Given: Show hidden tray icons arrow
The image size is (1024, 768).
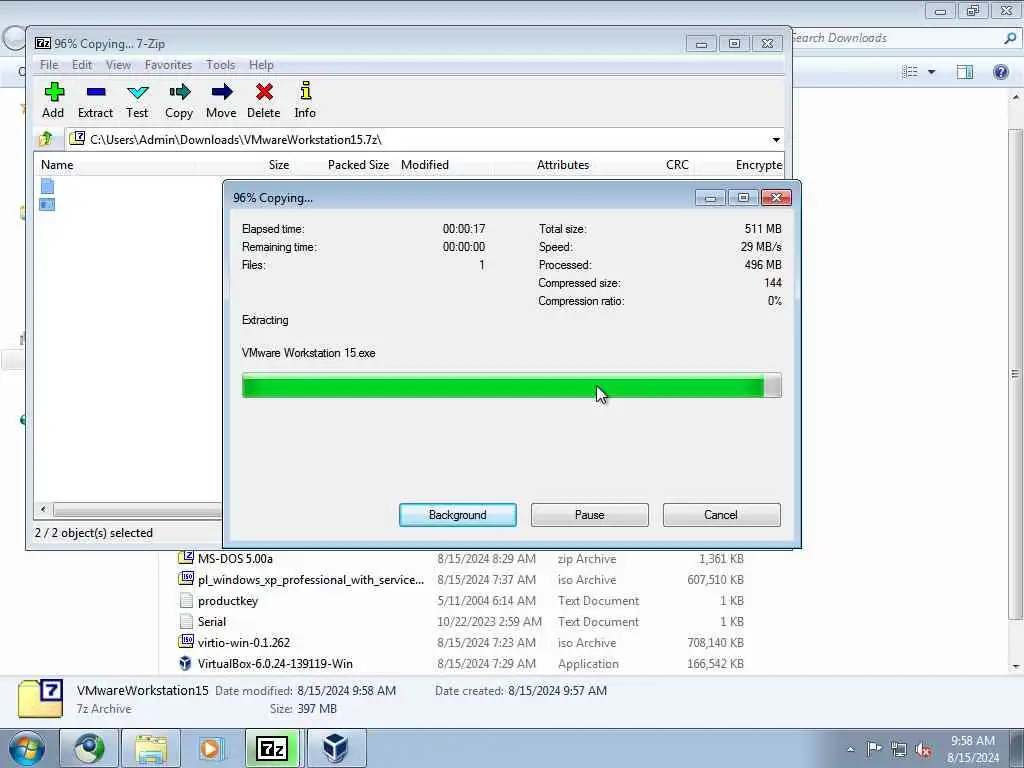Looking at the screenshot, I should [850, 749].
